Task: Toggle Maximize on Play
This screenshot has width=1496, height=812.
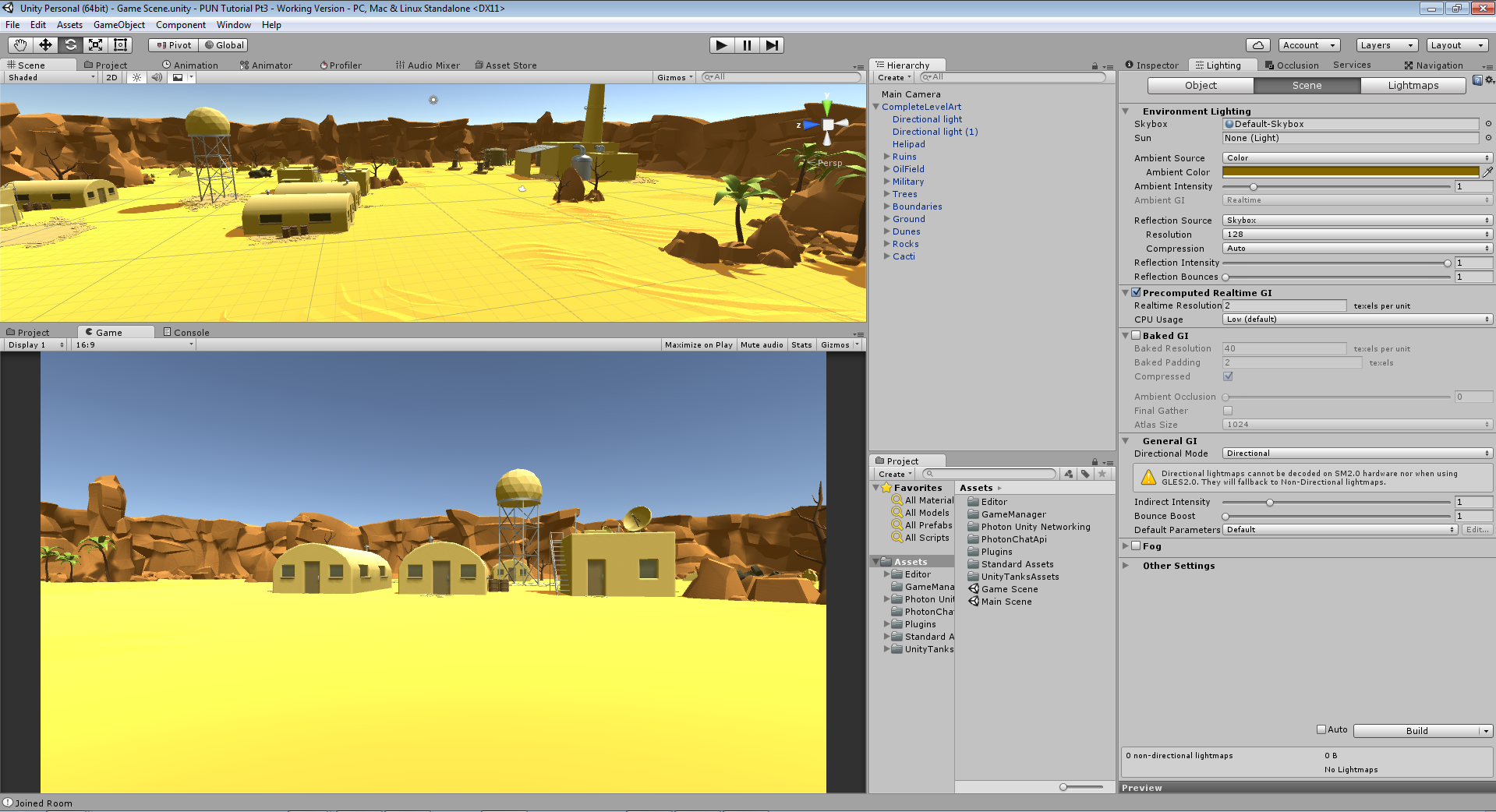Action: click(698, 344)
